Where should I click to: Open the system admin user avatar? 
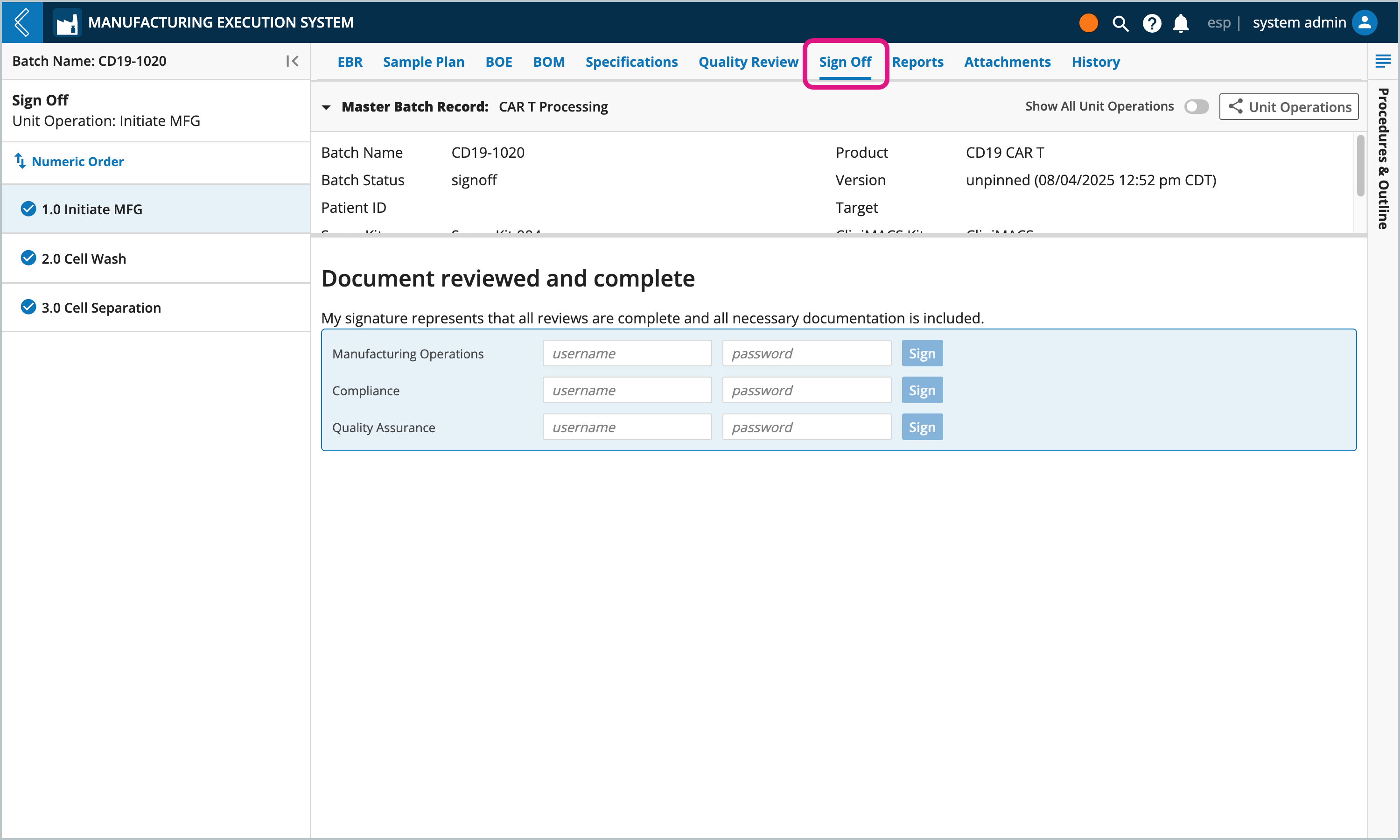(1365, 23)
